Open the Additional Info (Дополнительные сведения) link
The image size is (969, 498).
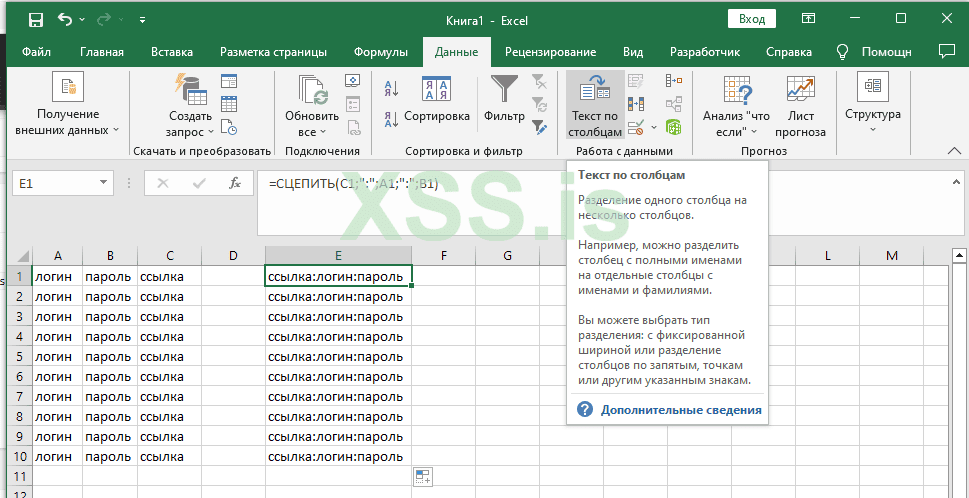coord(680,410)
